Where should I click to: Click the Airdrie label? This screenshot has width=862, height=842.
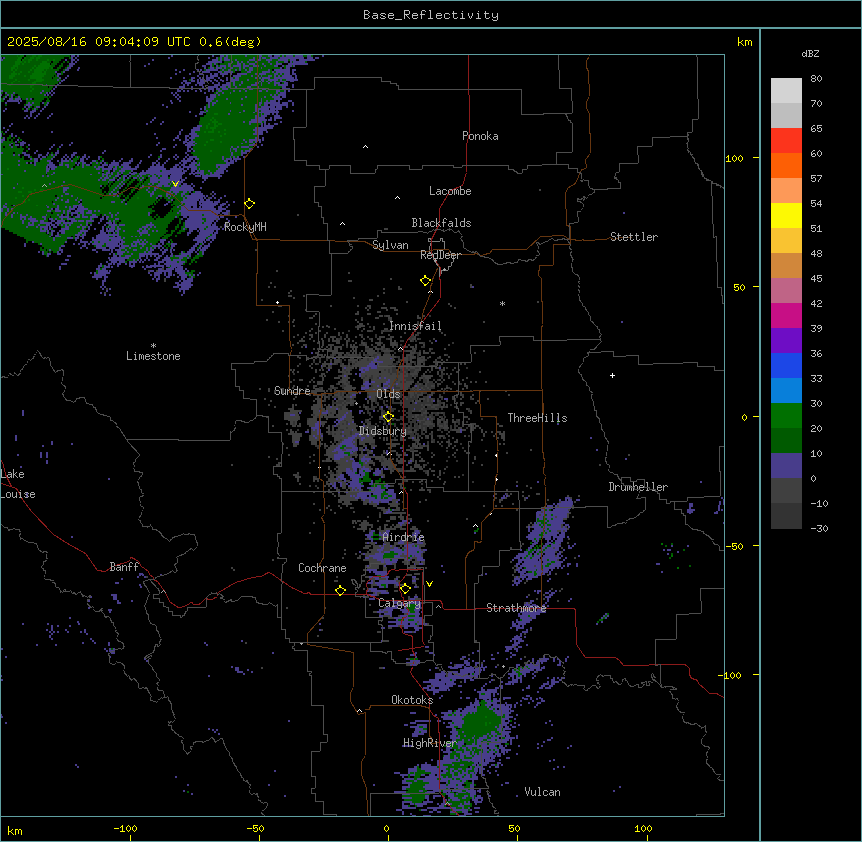click(x=403, y=537)
